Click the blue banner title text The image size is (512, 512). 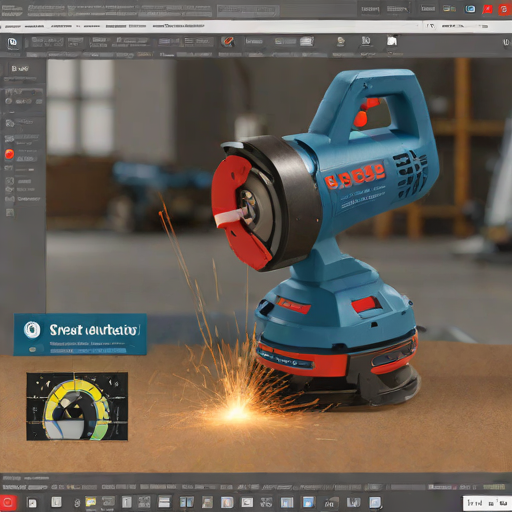point(93,330)
